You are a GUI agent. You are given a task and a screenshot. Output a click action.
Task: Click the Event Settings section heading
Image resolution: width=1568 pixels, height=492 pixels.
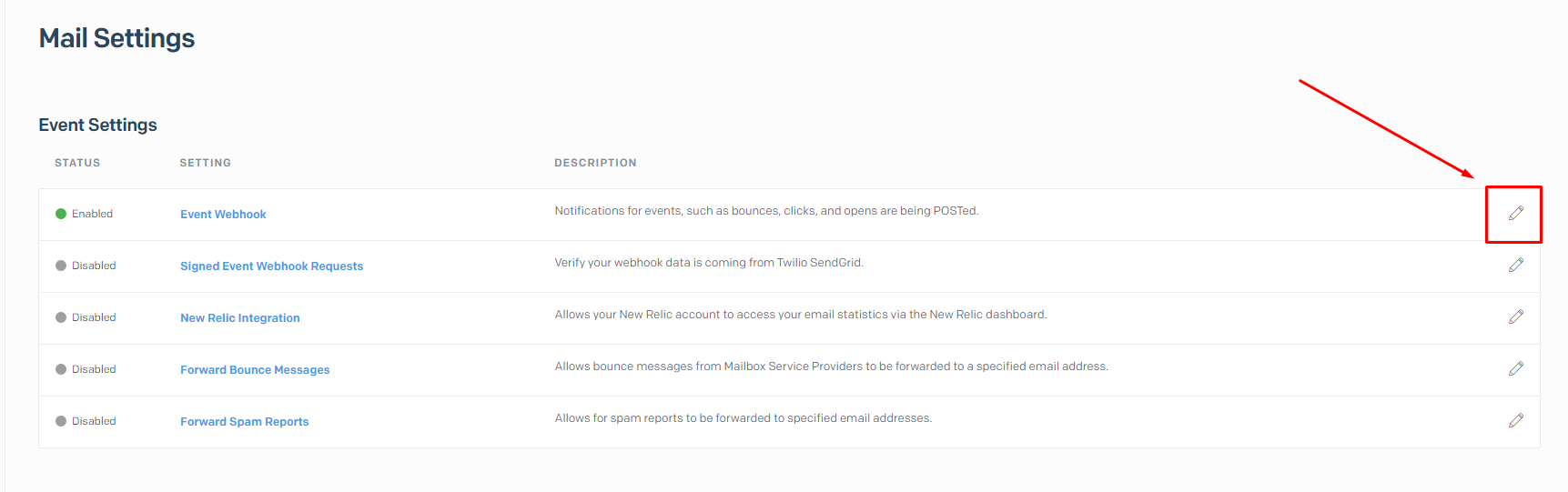coord(97,125)
